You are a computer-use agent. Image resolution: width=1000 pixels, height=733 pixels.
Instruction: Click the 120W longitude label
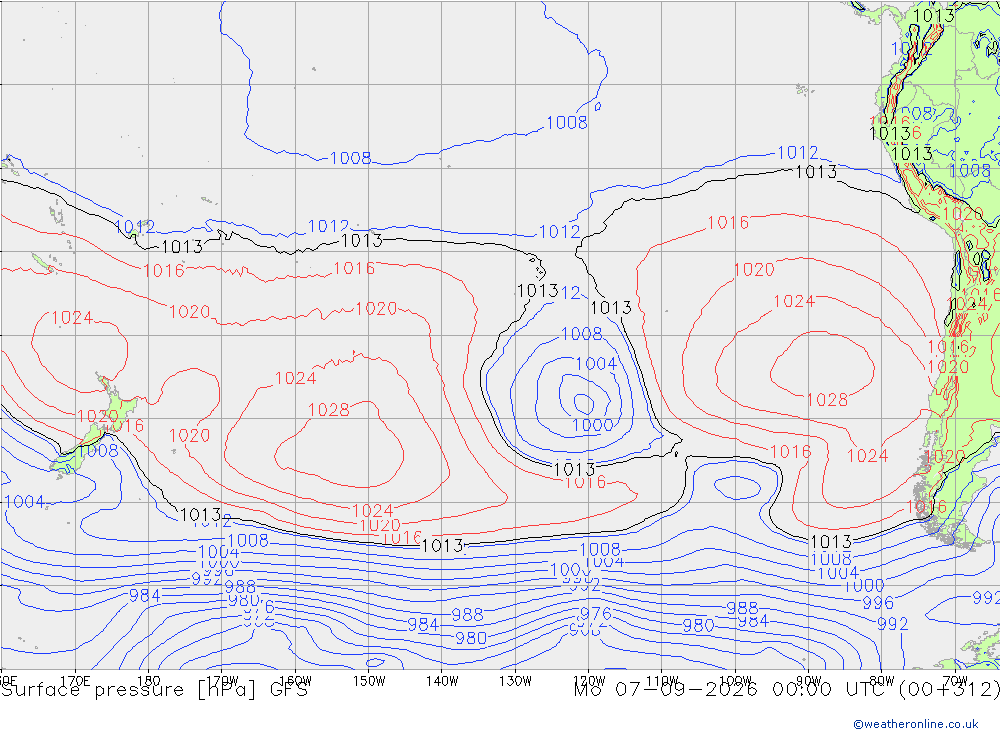tap(589, 681)
